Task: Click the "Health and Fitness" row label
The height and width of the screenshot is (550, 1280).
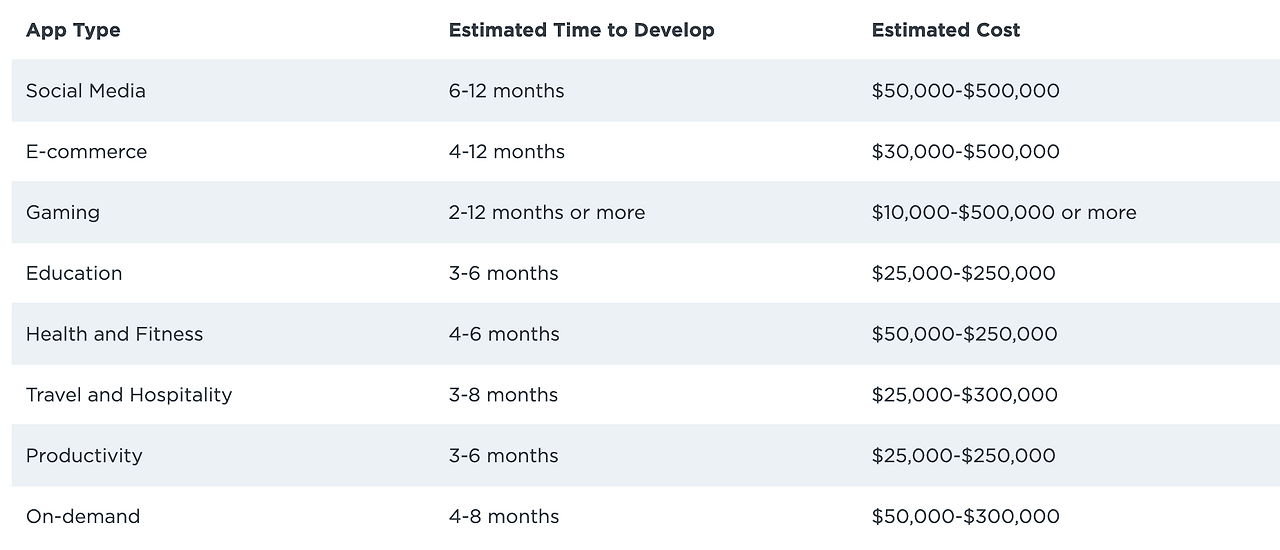Action: coord(114,334)
